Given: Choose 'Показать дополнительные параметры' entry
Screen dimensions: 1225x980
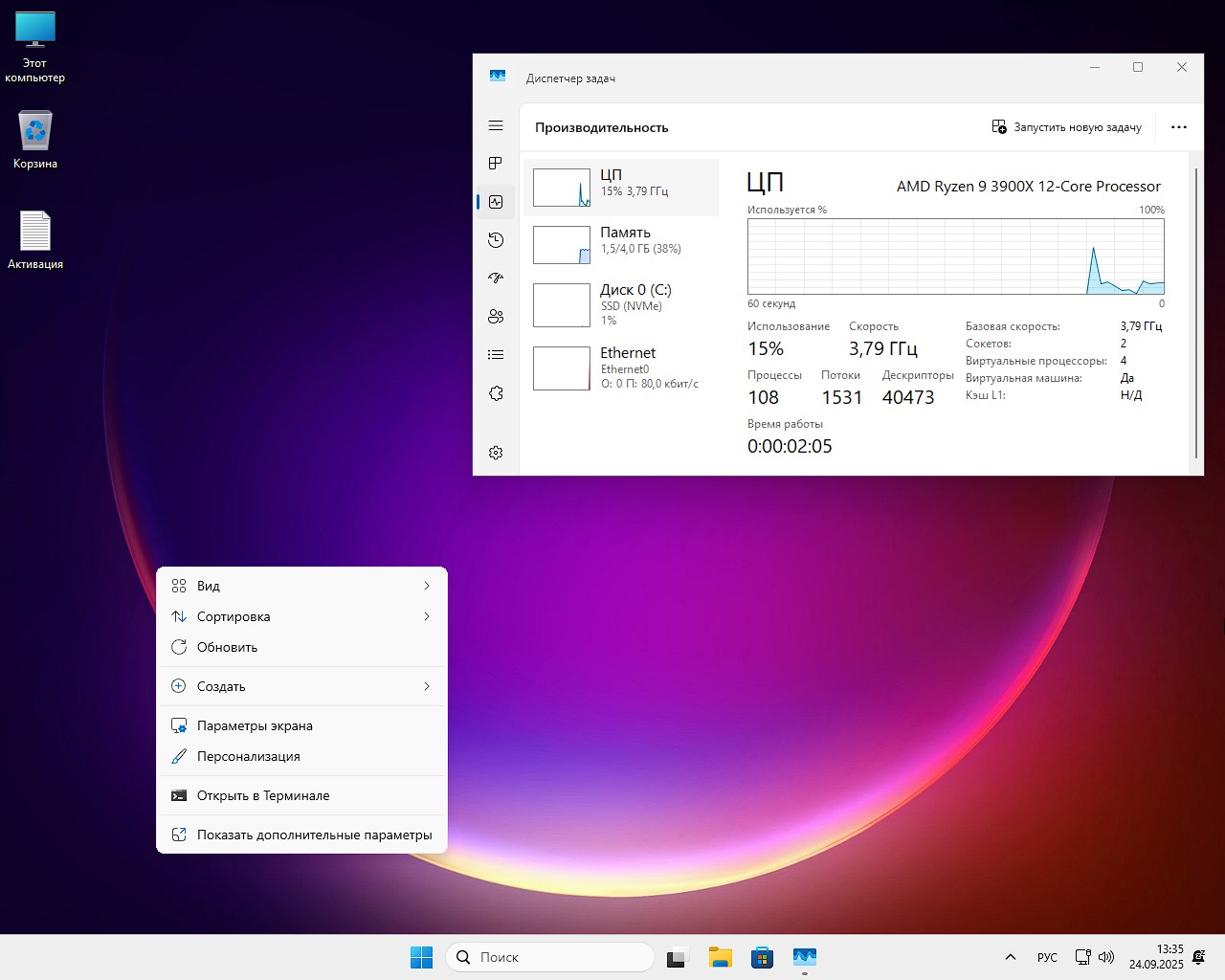Looking at the screenshot, I should (301, 835).
